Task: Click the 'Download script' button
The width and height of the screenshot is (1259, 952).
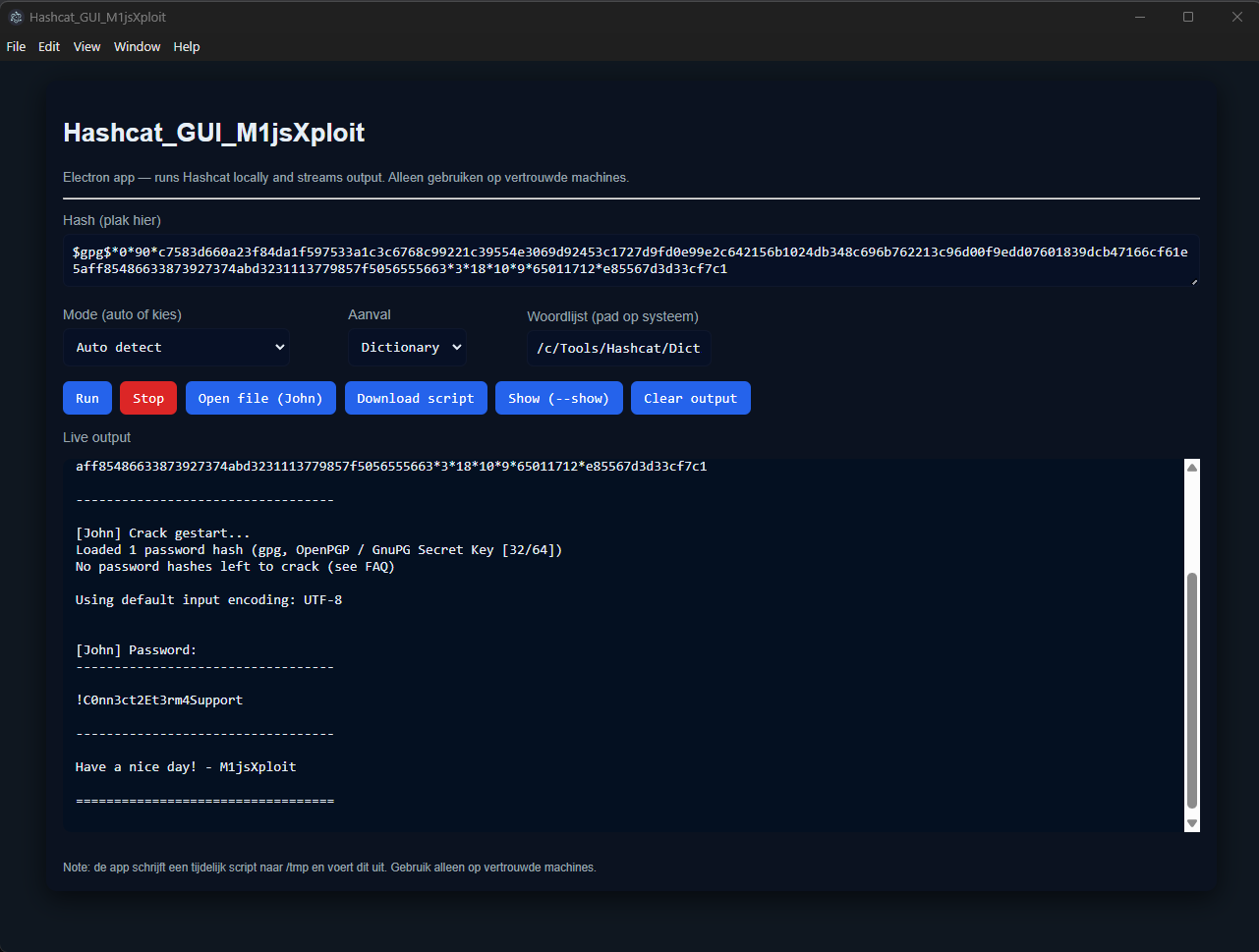Action: [416, 398]
